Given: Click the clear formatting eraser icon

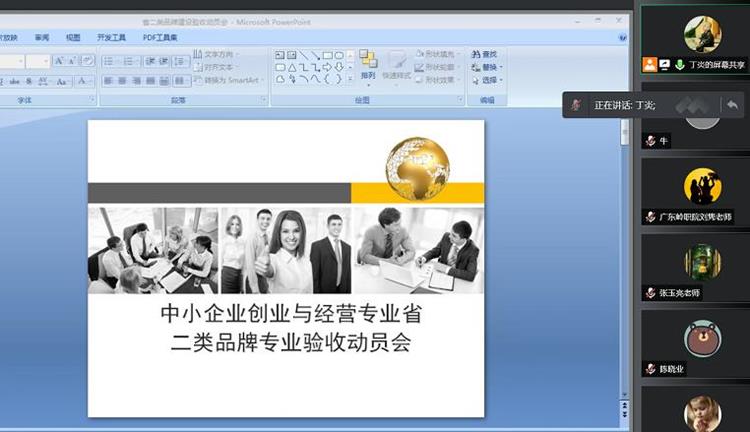Looking at the screenshot, I should 88,61.
